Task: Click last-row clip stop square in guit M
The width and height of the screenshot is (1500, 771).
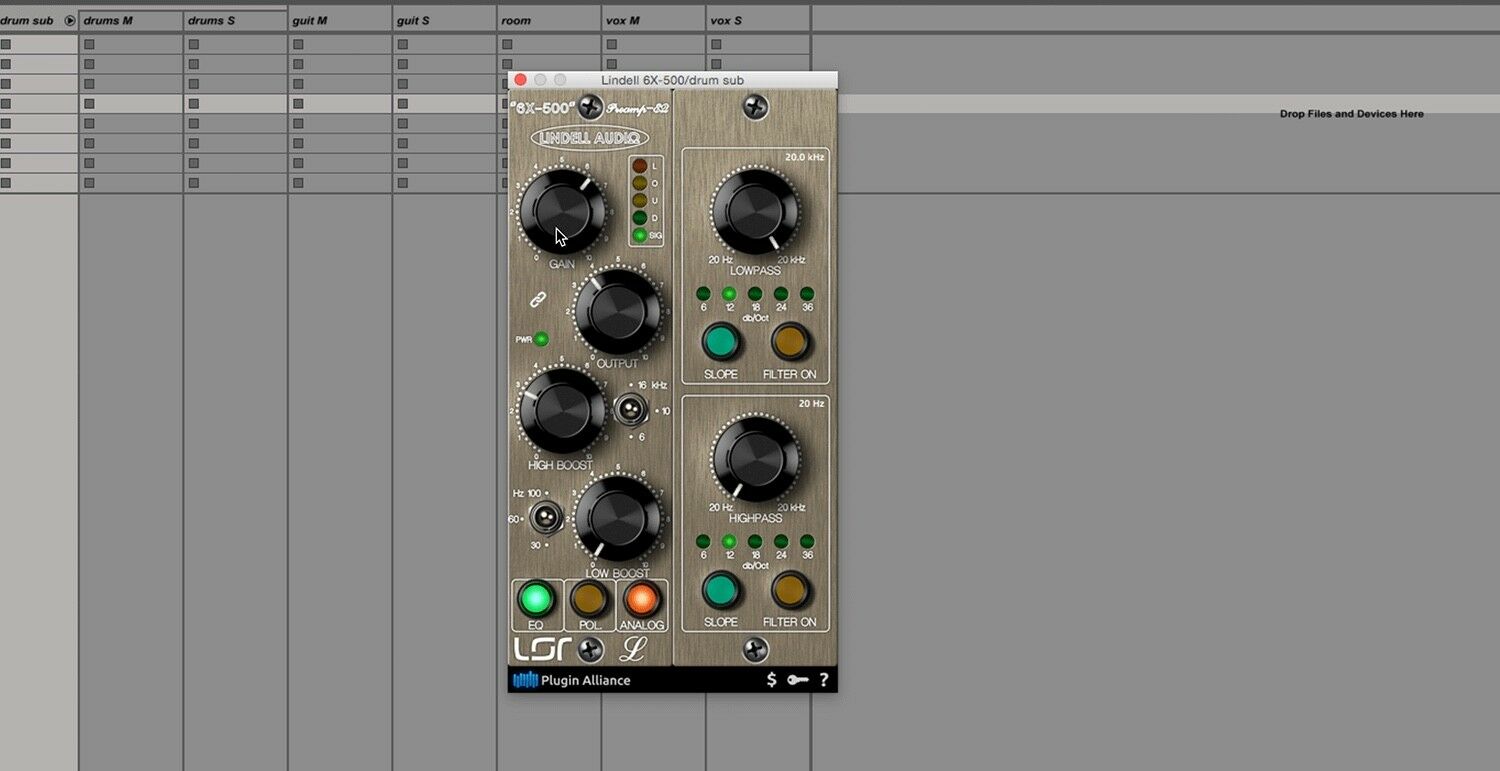Action: [298, 183]
